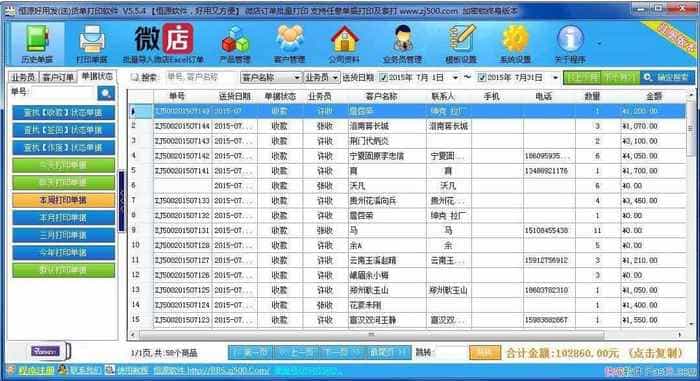The image size is (700, 381).
Task: Click the 本月打印单据 button
Action: [x=63, y=218]
